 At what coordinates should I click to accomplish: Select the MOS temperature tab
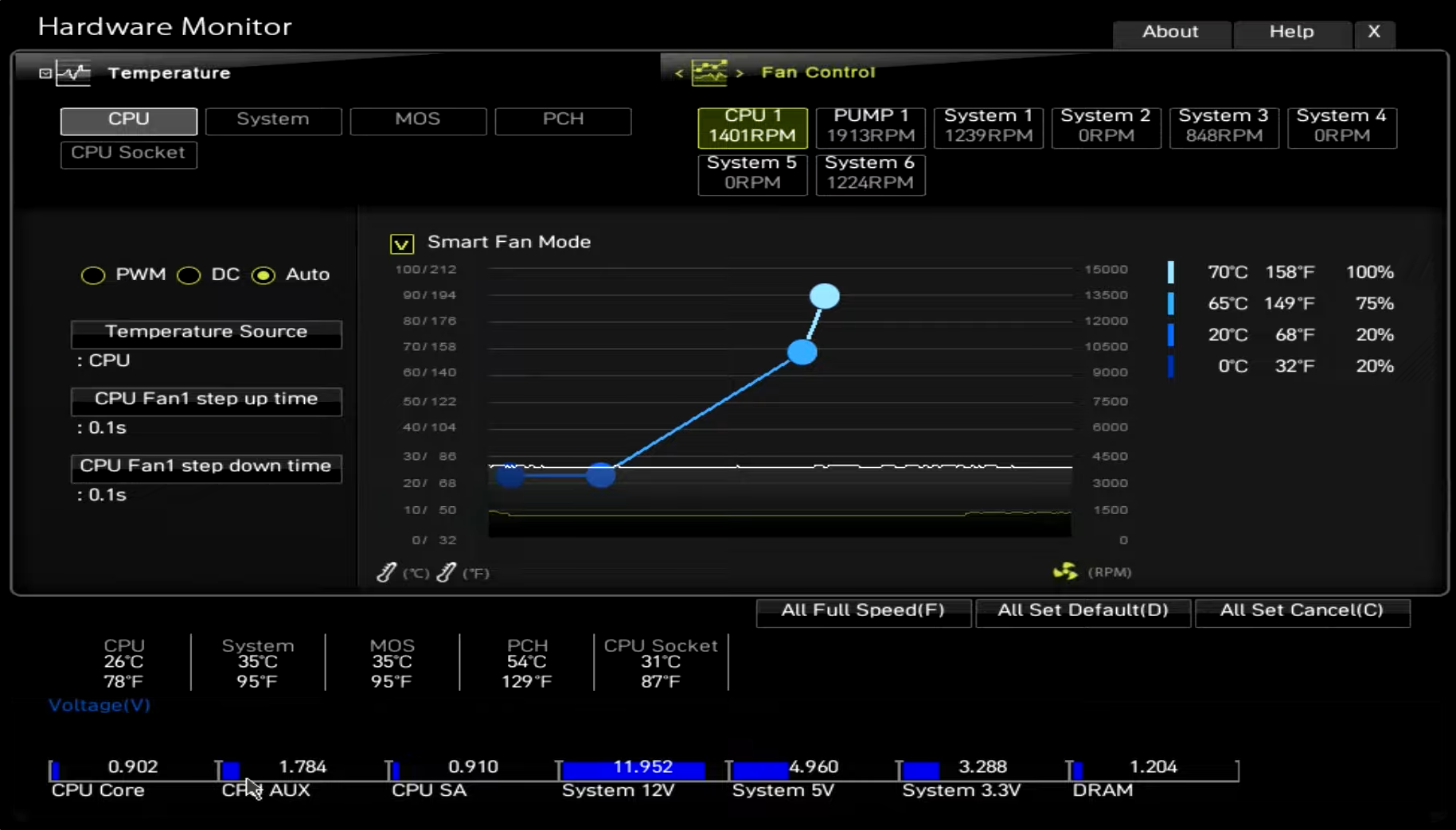click(418, 119)
